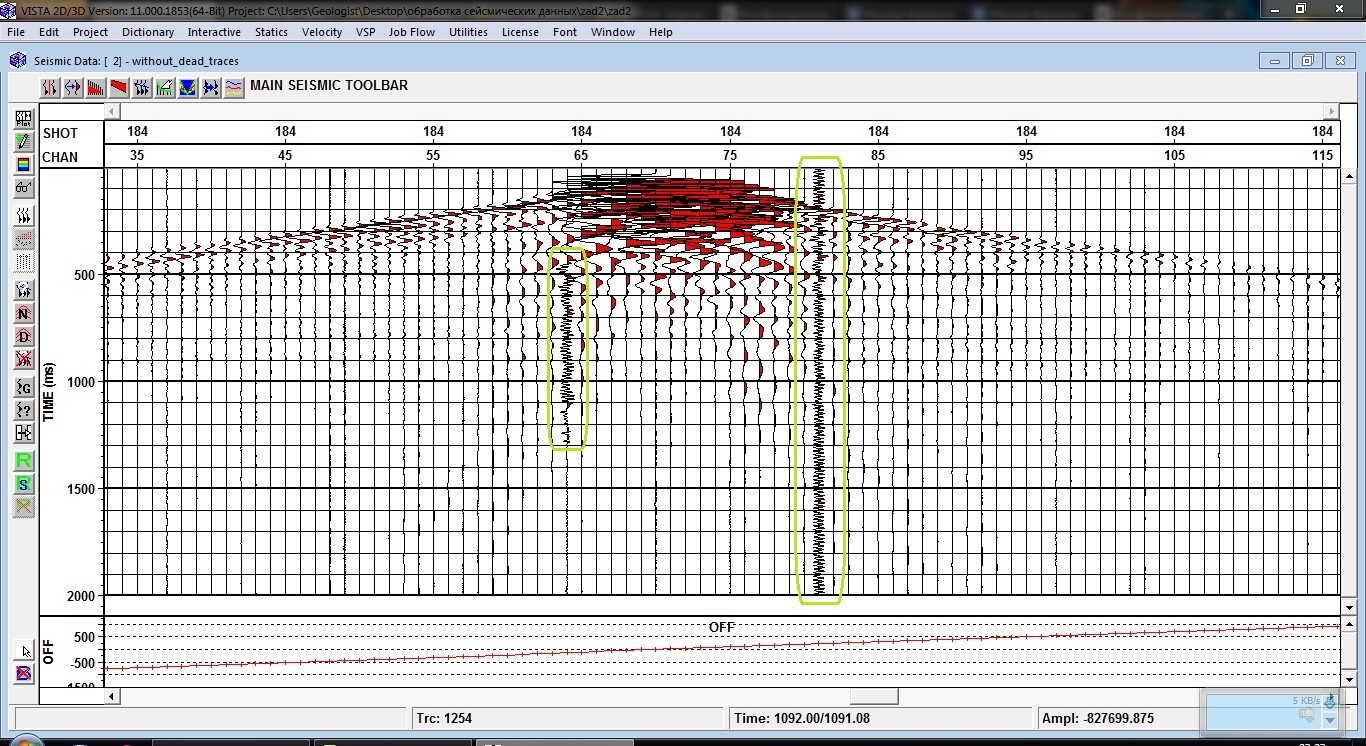
Task: Click the green S button in sidebar
Action: click(24, 484)
